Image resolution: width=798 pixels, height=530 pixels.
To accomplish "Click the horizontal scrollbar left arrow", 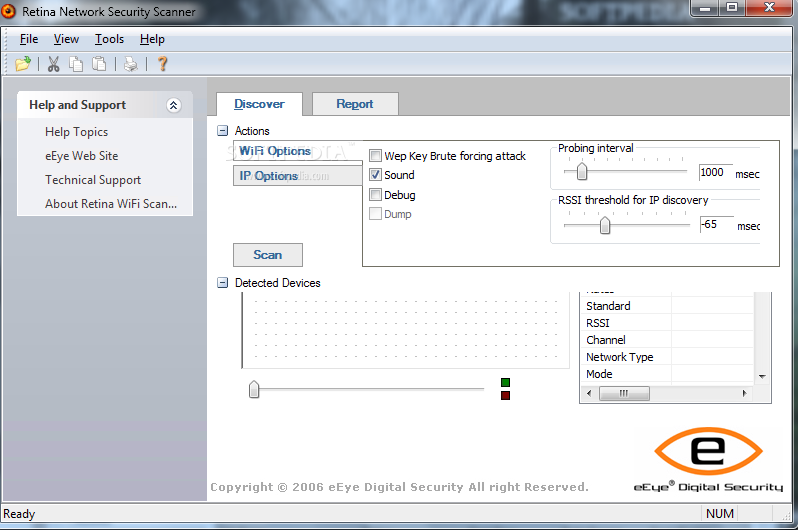I will tap(589, 393).
